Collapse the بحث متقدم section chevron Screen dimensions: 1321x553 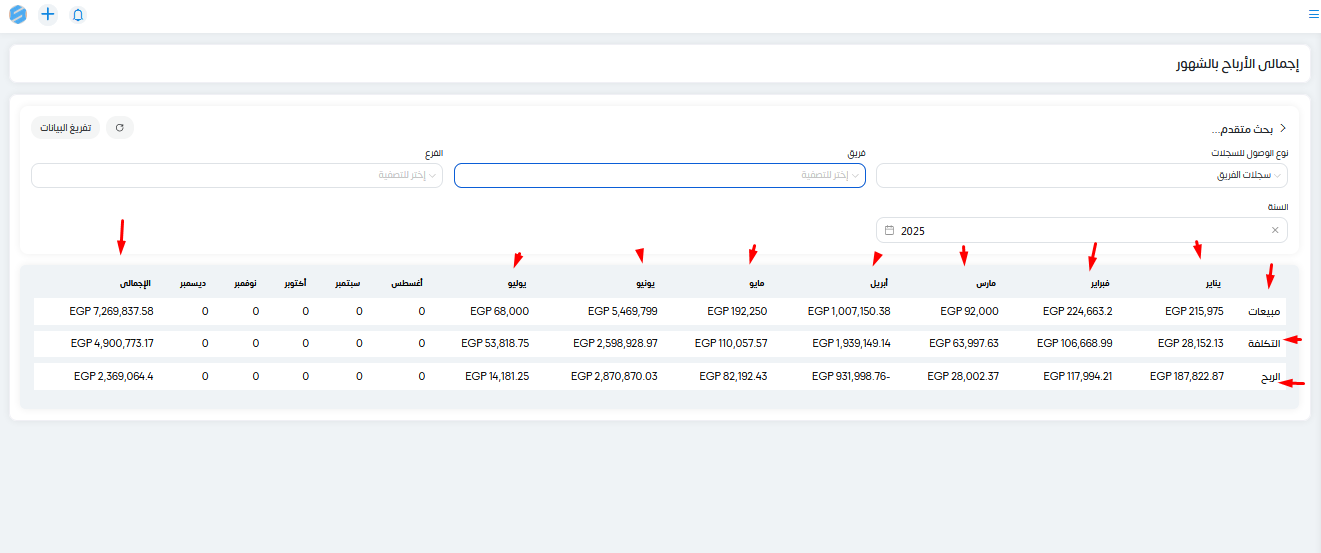[1283, 129]
